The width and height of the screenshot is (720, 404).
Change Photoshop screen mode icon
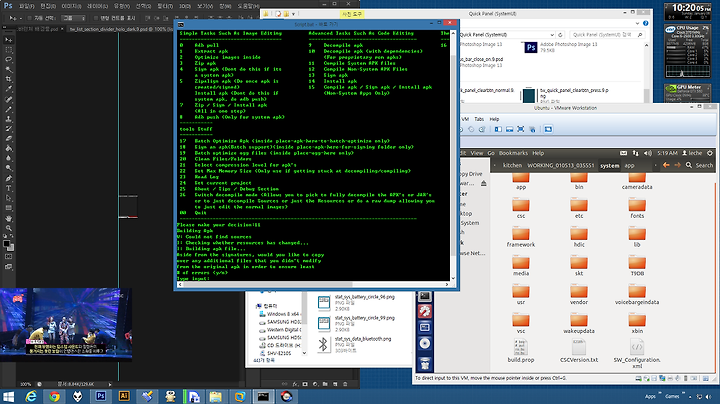[x=9, y=267]
